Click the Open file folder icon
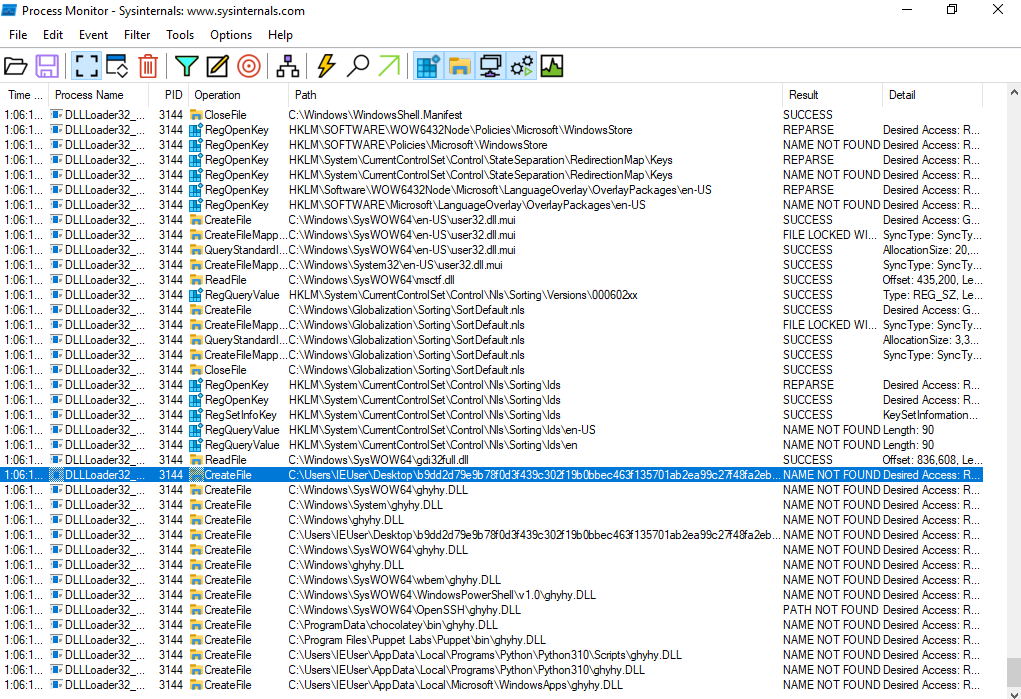This screenshot has width=1021, height=699. pos(16,66)
